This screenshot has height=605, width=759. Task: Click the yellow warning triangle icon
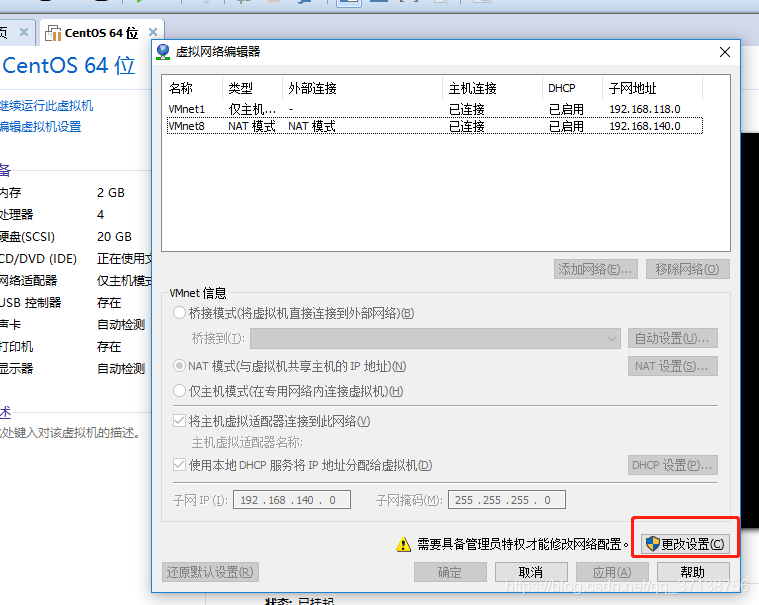click(x=403, y=544)
